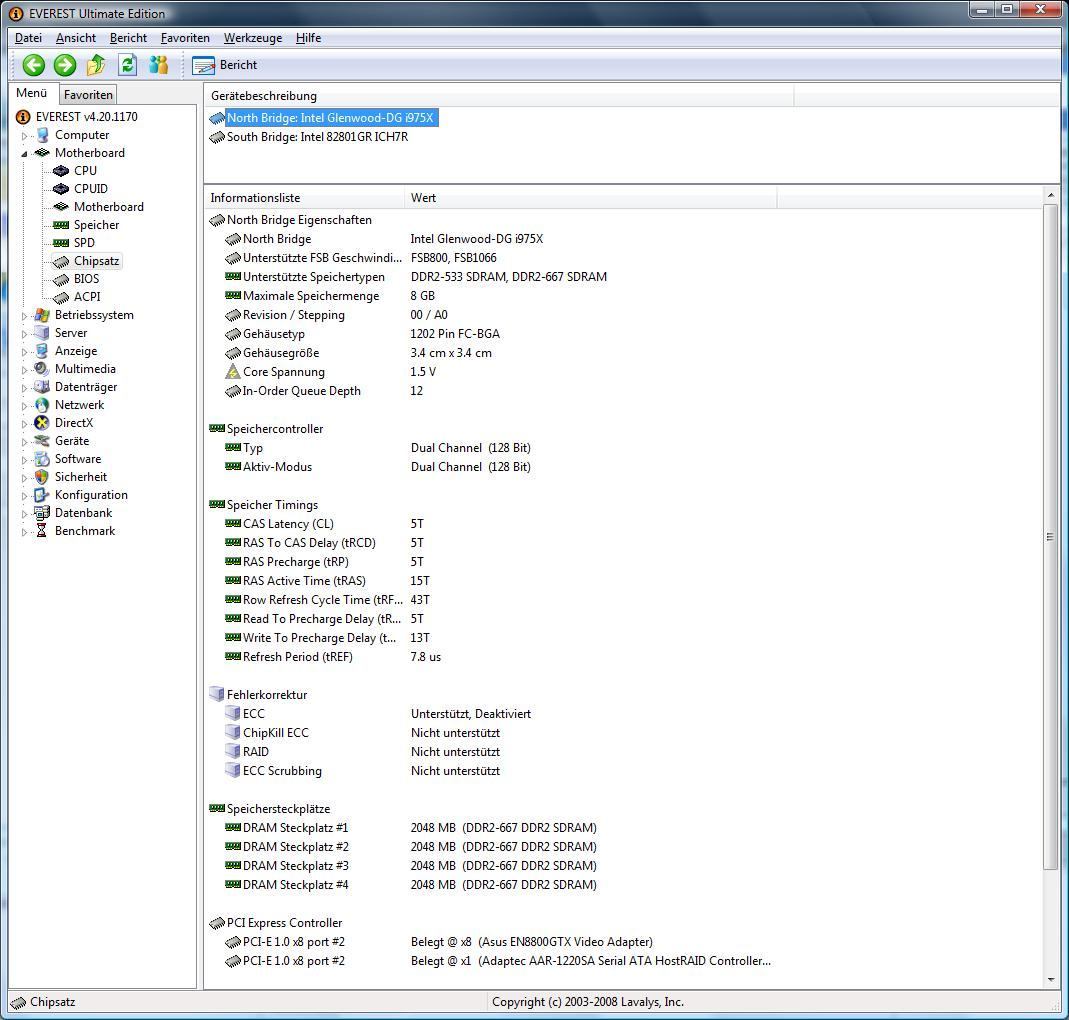Viewport: 1069px width, 1020px height.
Task: Switch to the Favoriten tab
Action: tap(88, 95)
